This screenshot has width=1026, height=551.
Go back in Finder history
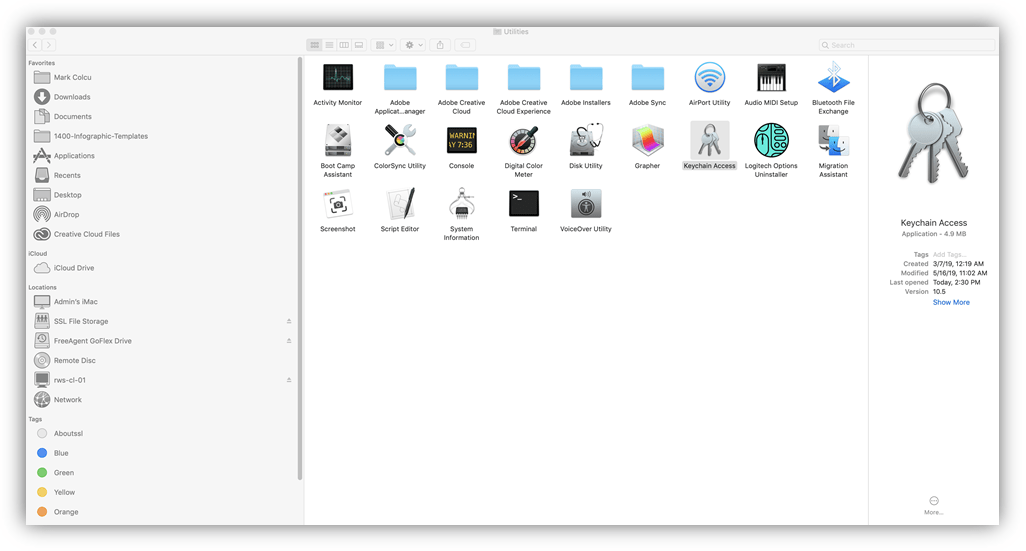[x=35, y=45]
